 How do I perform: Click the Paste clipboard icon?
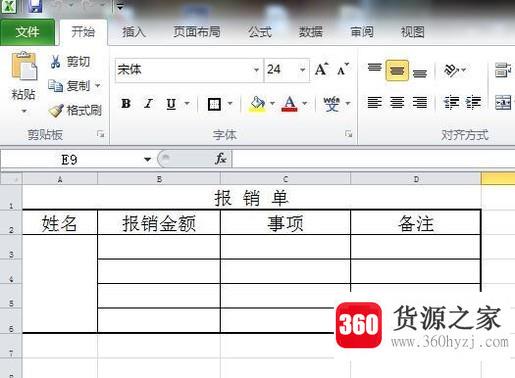24,66
